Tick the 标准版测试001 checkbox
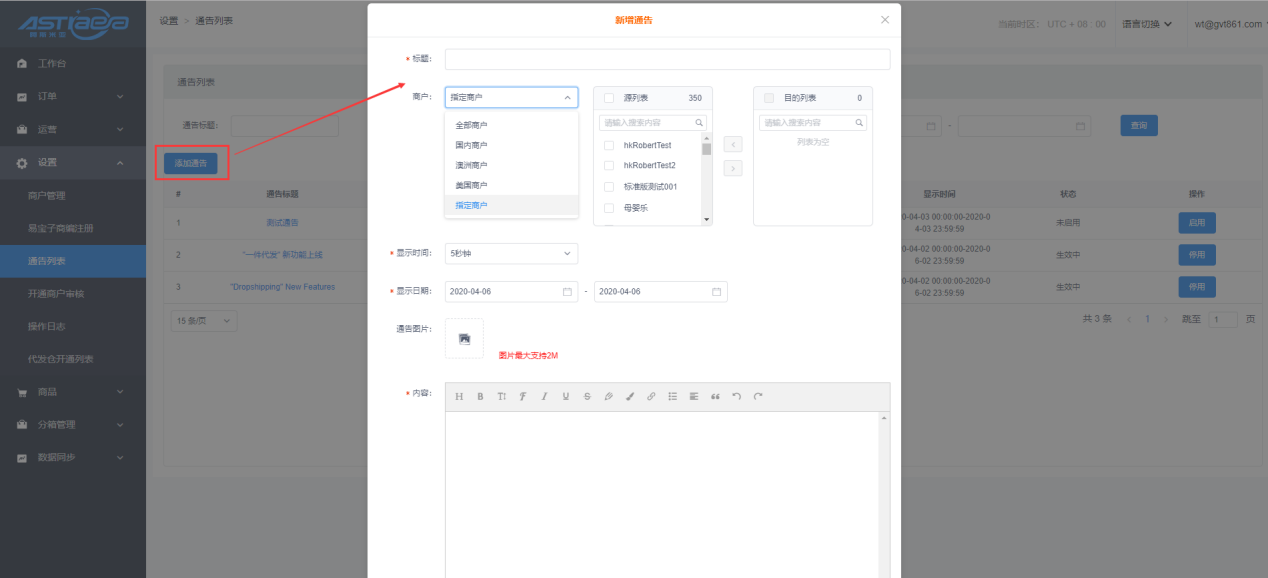Viewport: 1268px width, 578px height. (x=609, y=187)
